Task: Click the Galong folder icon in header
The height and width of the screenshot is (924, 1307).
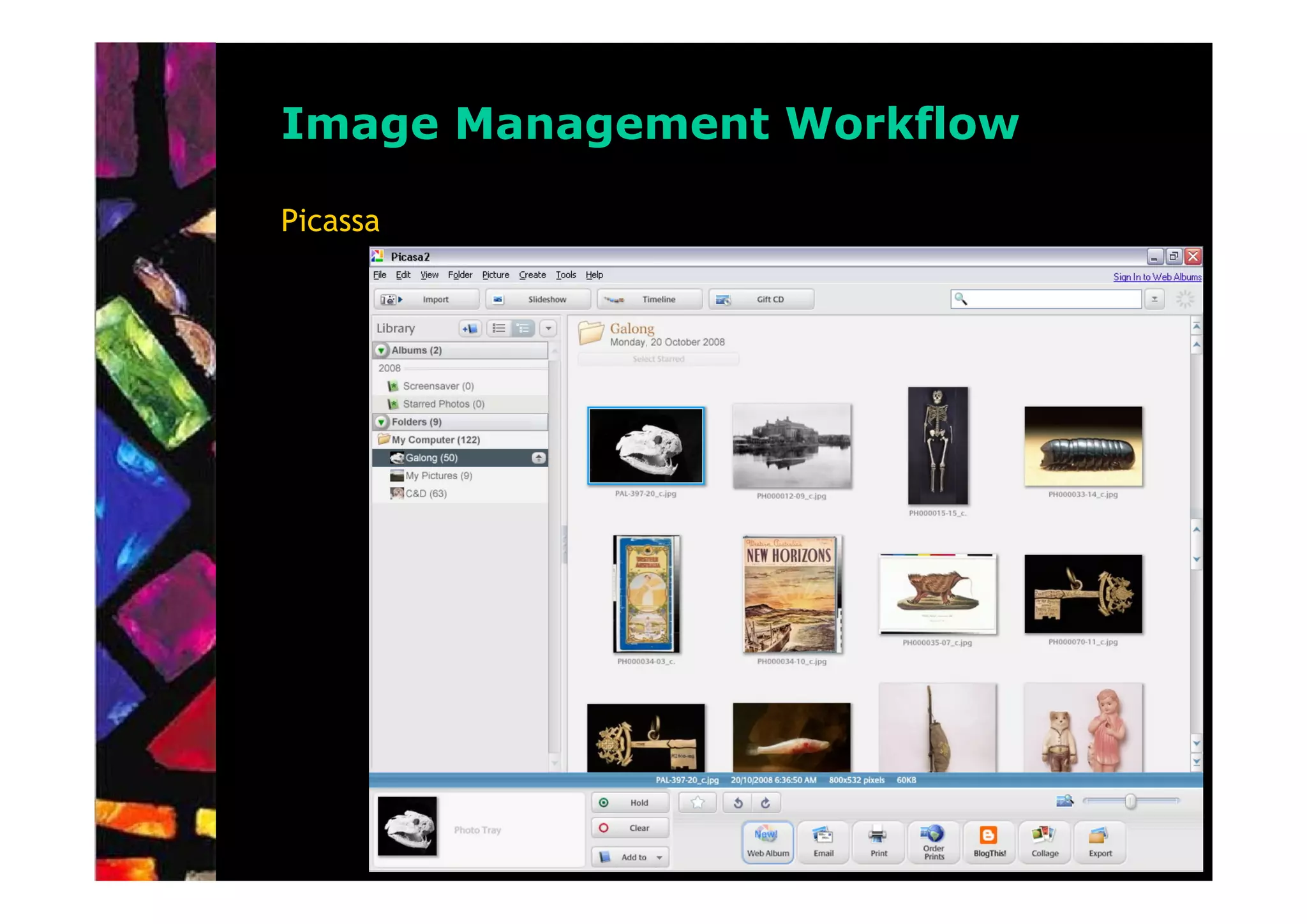Action: (591, 332)
